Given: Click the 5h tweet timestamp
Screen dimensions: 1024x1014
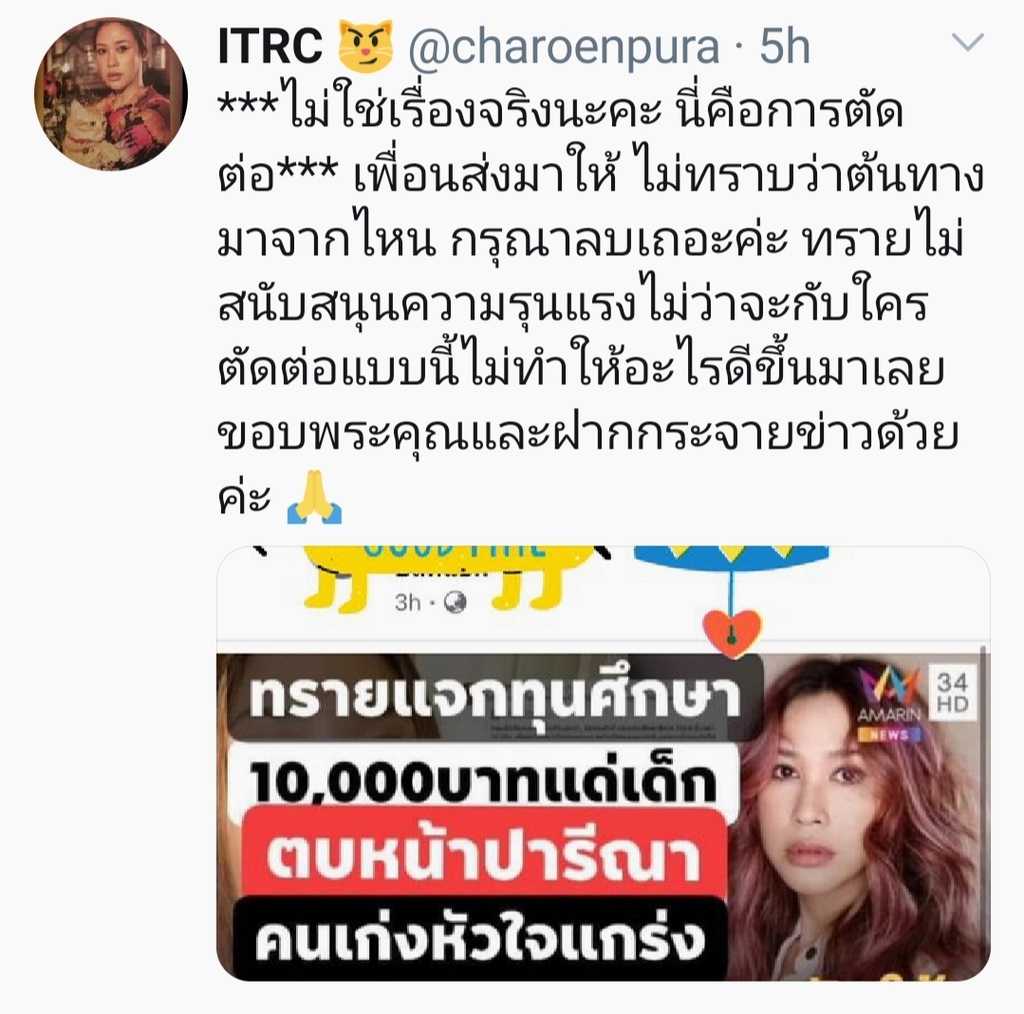Looking at the screenshot, I should point(784,46).
